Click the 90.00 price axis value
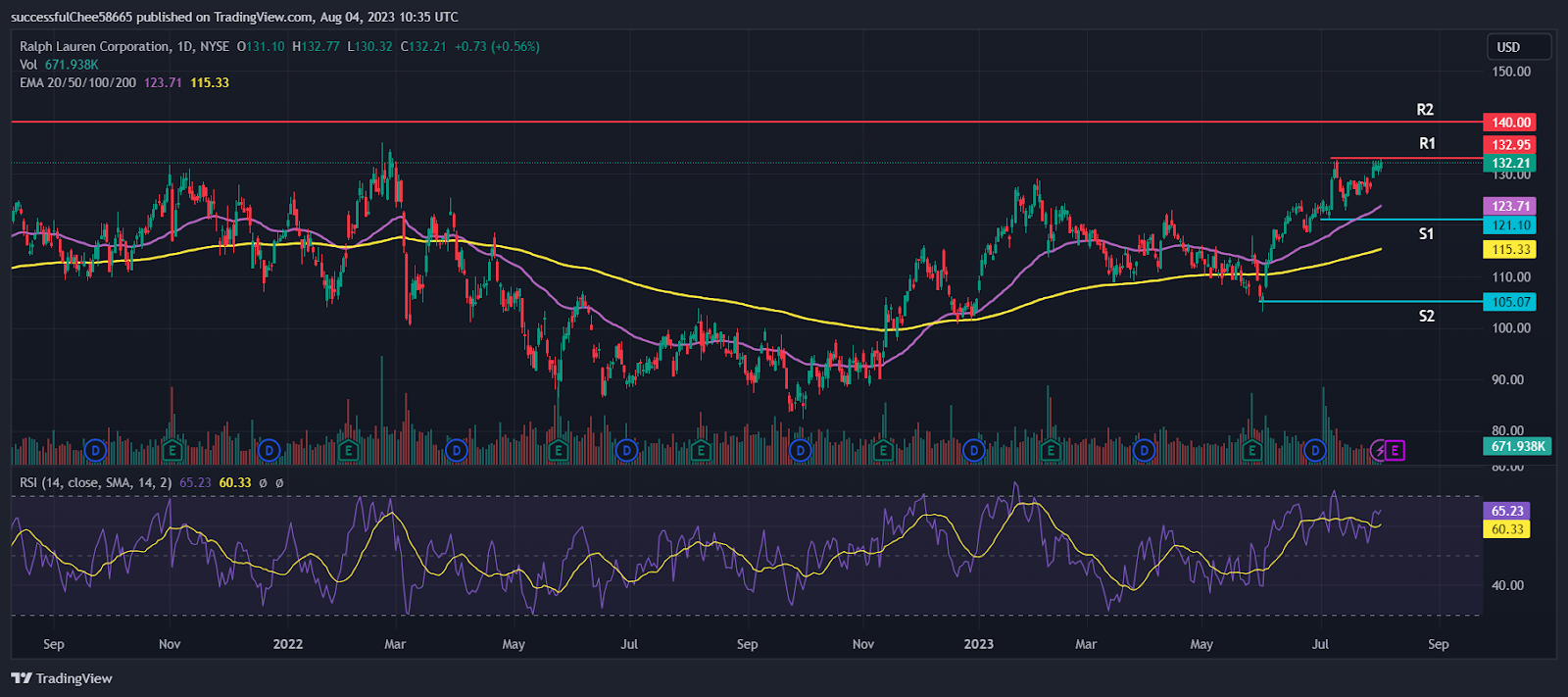This screenshot has width=1568, height=697. tap(1508, 379)
